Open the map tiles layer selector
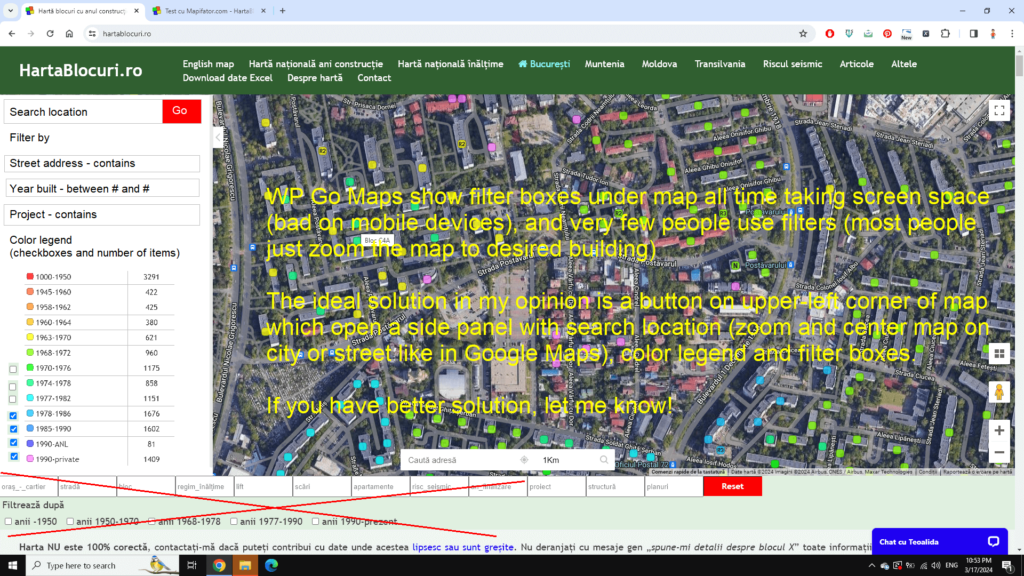This screenshot has width=1024, height=576. (x=998, y=353)
